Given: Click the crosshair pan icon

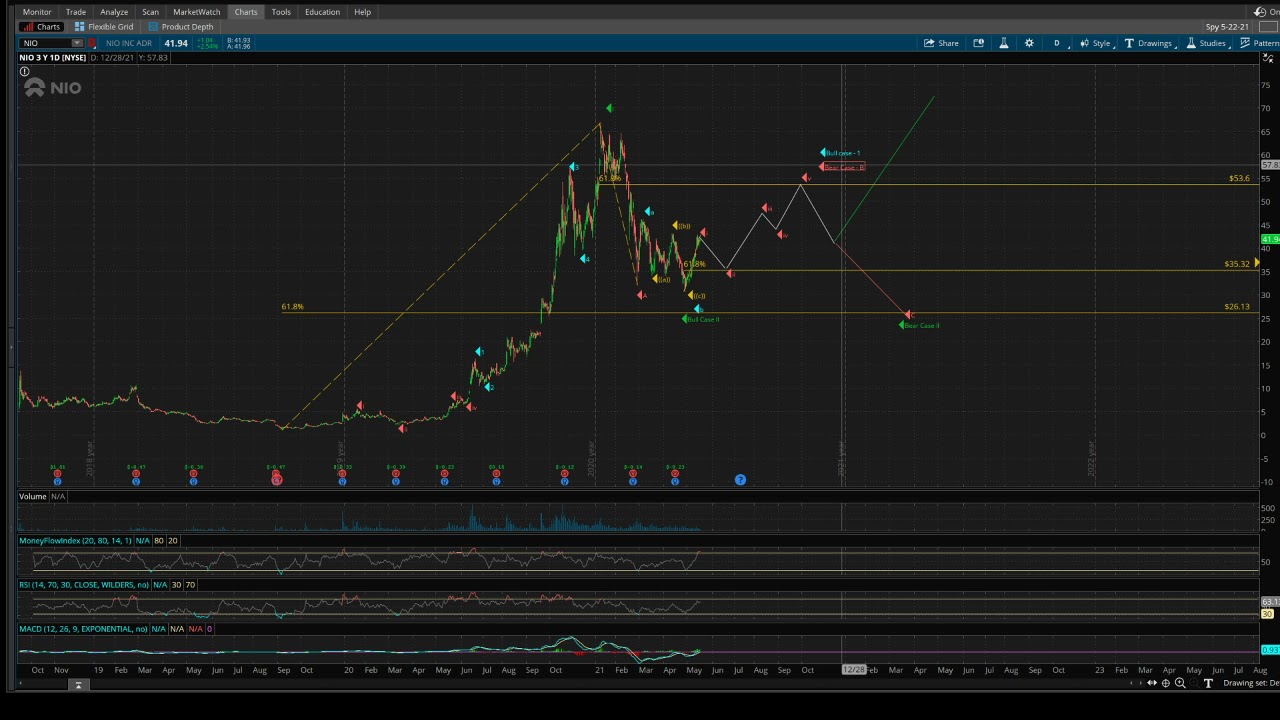Looking at the screenshot, I should click(1165, 683).
